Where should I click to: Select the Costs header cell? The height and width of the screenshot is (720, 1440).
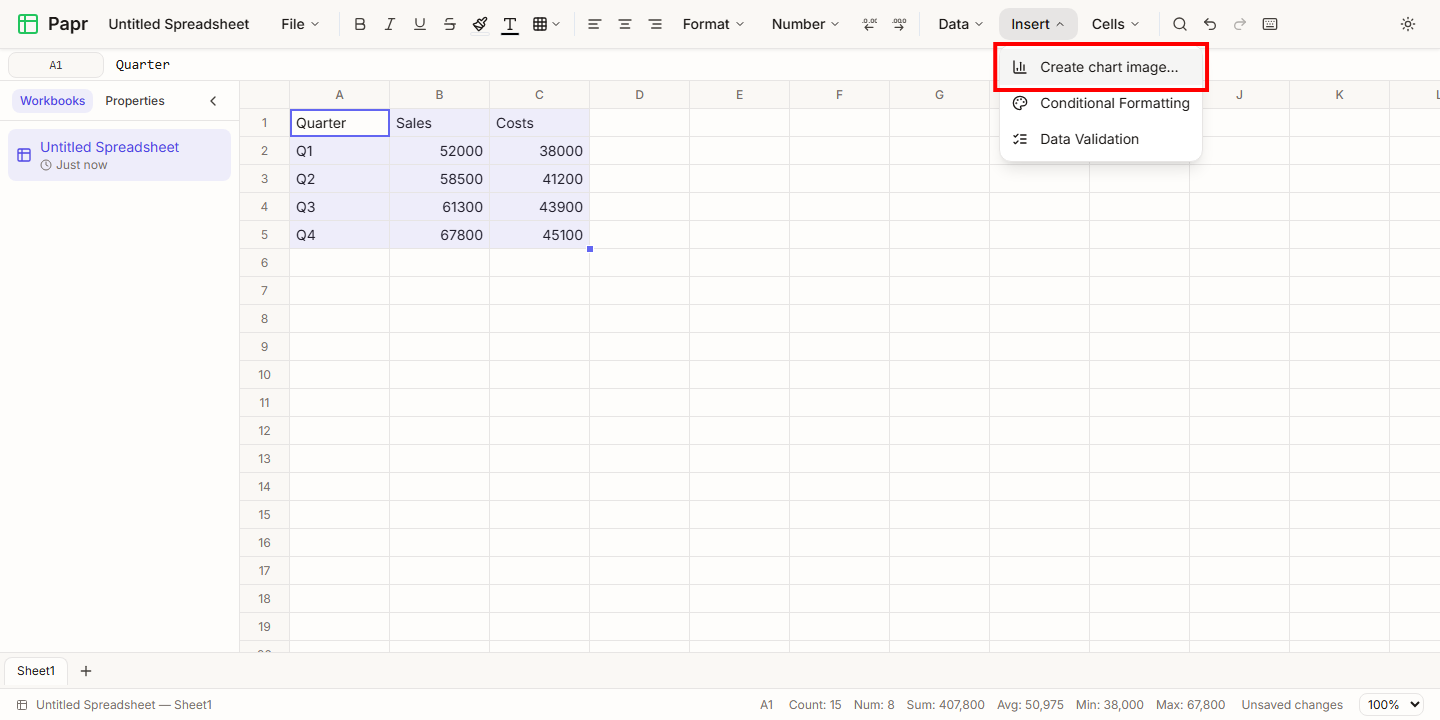[540, 123]
